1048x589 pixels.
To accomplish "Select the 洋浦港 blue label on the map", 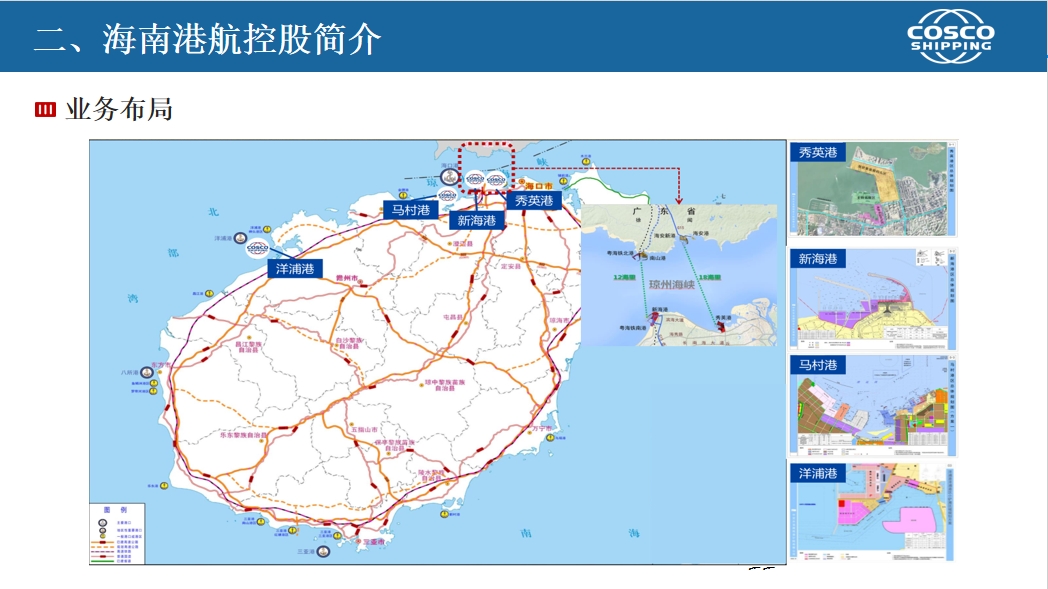I will [x=295, y=269].
